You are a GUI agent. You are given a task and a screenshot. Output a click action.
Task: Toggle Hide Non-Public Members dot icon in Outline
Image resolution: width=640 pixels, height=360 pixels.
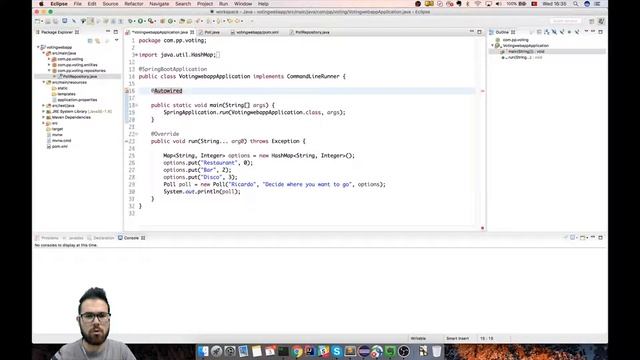pyautogui.click(x=569, y=32)
